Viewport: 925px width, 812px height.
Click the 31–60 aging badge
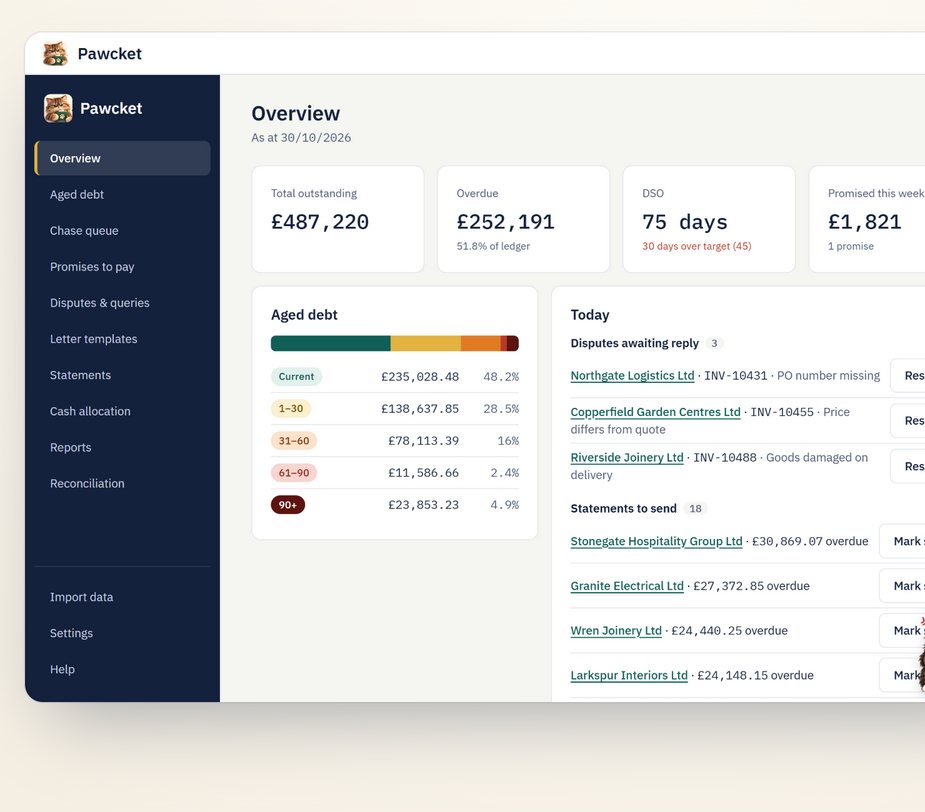coord(294,441)
